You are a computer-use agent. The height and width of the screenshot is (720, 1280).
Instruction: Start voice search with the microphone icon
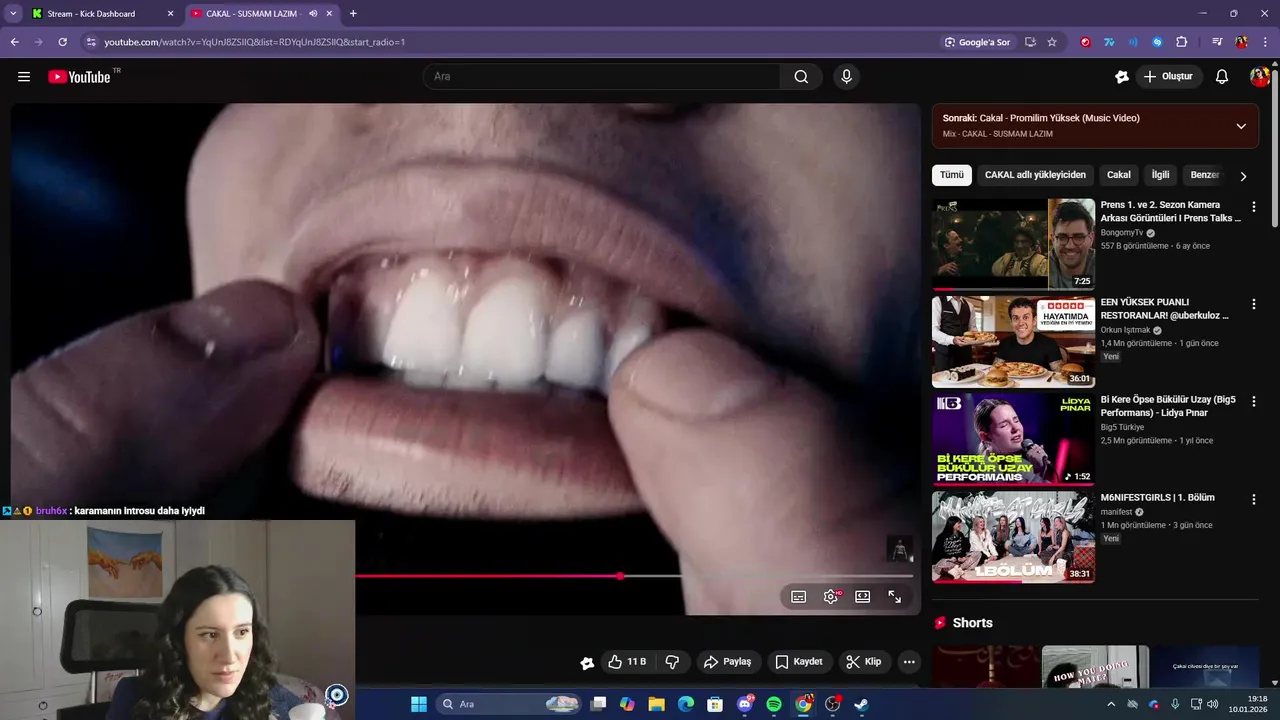tap(847, 77)
